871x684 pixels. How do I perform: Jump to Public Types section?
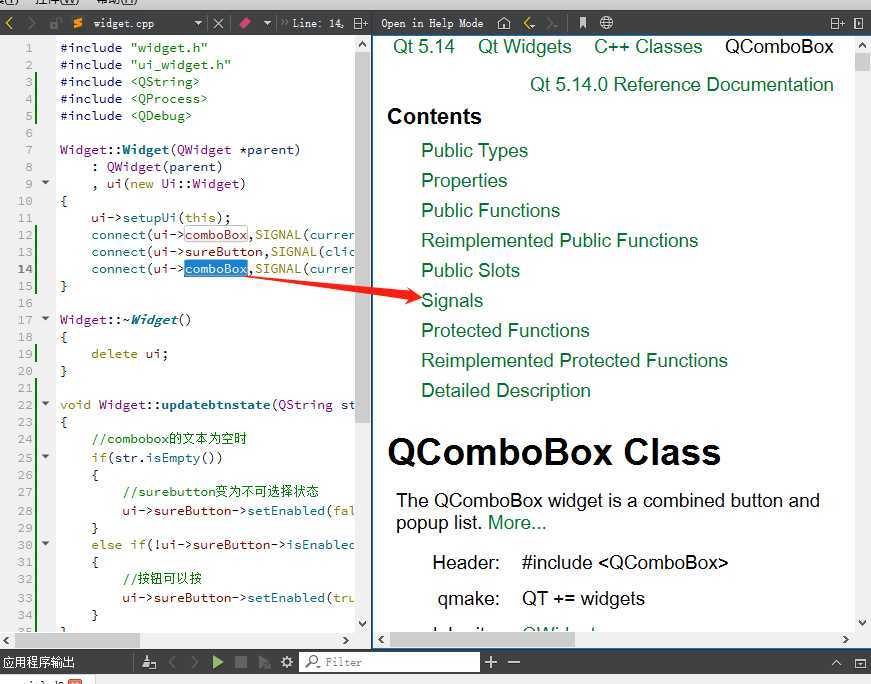(x=474, y=151)
